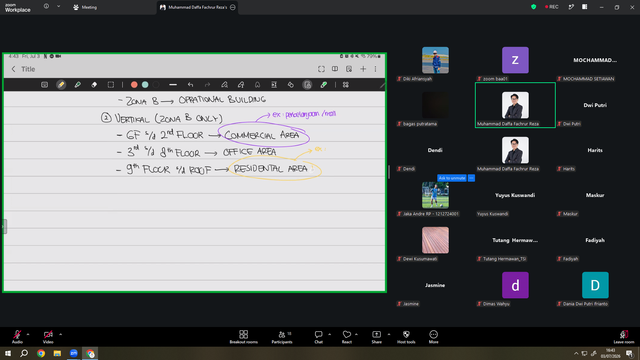Show hidden system tray icons
The image size is (640, 360).
(x=576, y=353)
